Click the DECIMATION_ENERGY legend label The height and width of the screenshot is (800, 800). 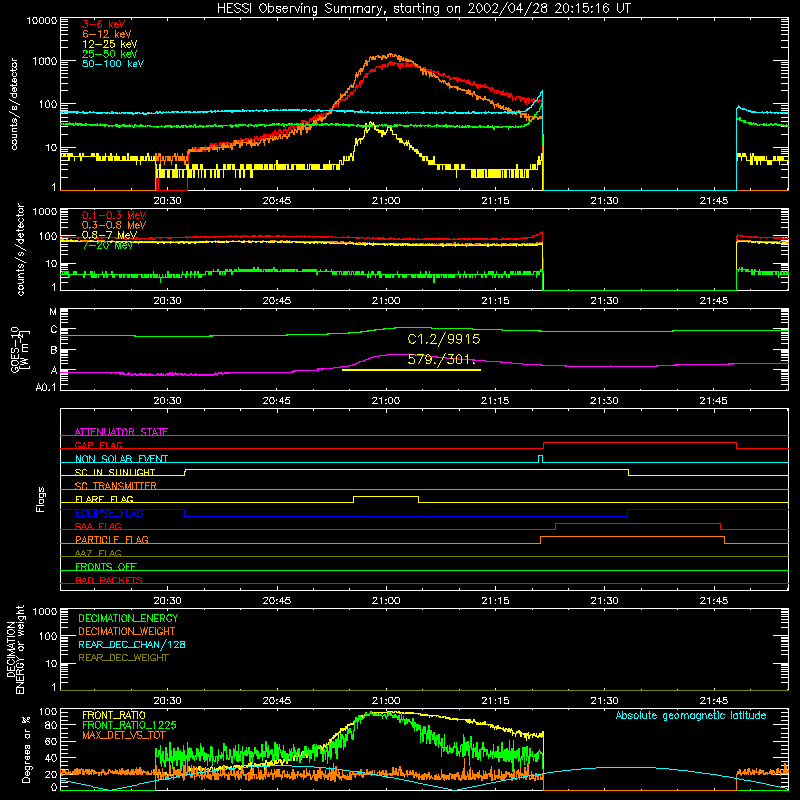pyautogui.click(x=128, y=618)
